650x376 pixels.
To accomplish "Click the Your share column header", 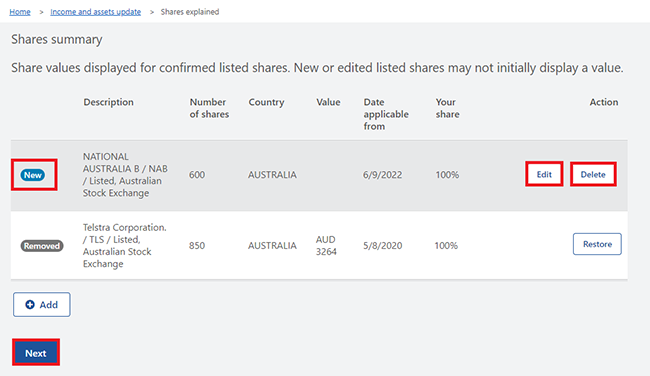I will [x=447, y=108].
